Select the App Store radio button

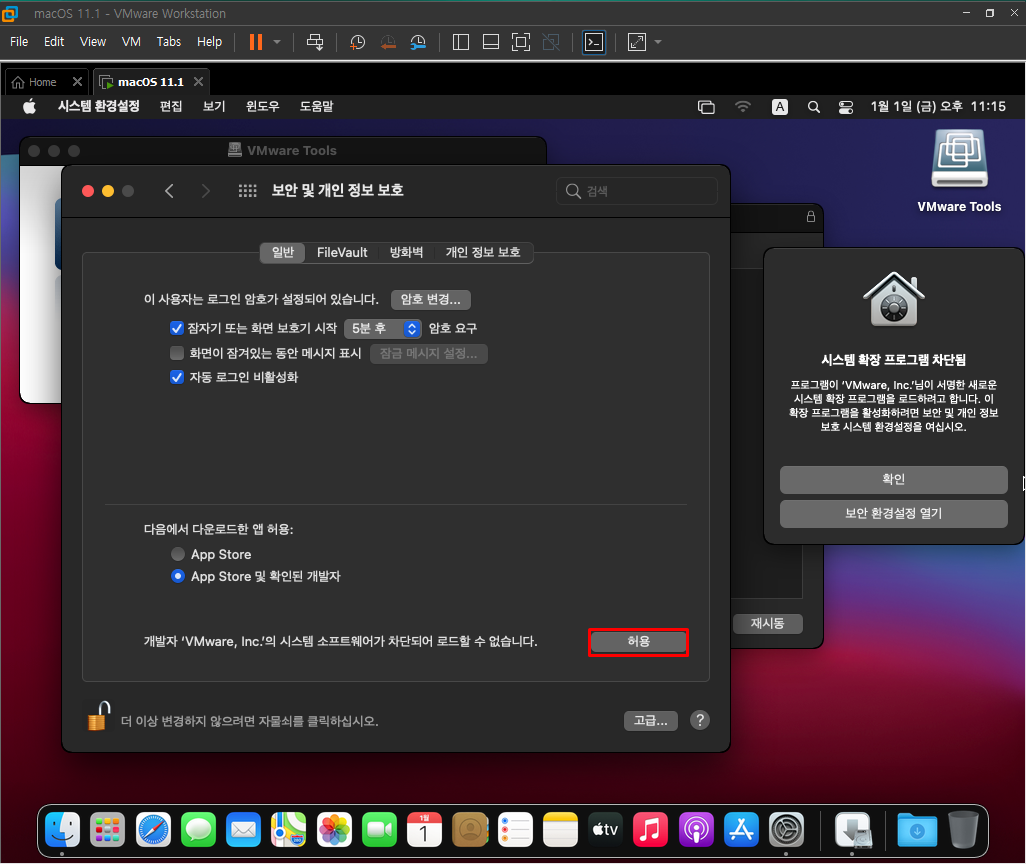[177, 554]
